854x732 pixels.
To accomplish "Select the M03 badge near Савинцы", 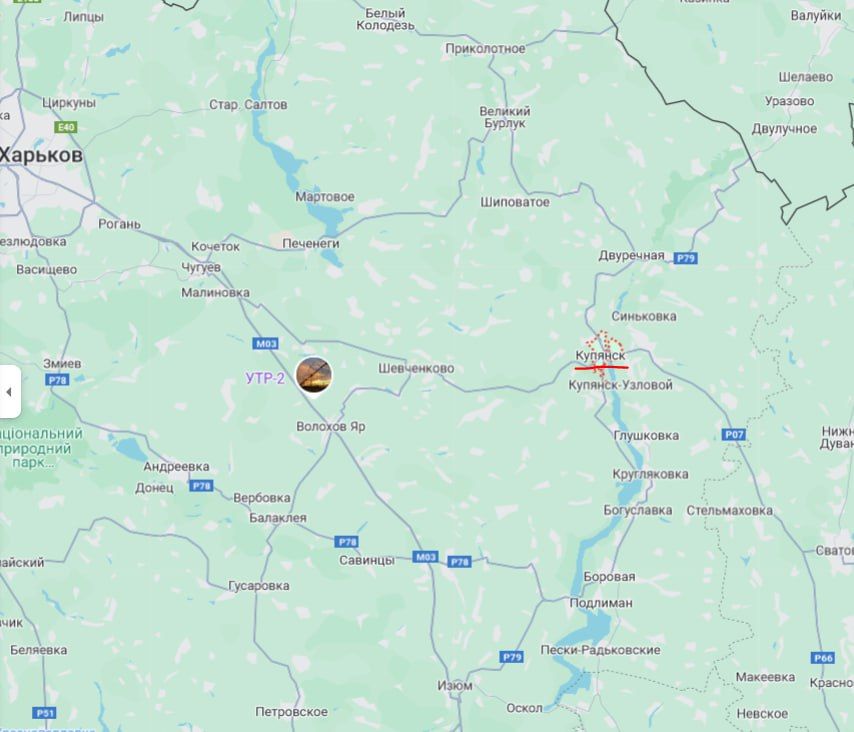I will point(425,557).
